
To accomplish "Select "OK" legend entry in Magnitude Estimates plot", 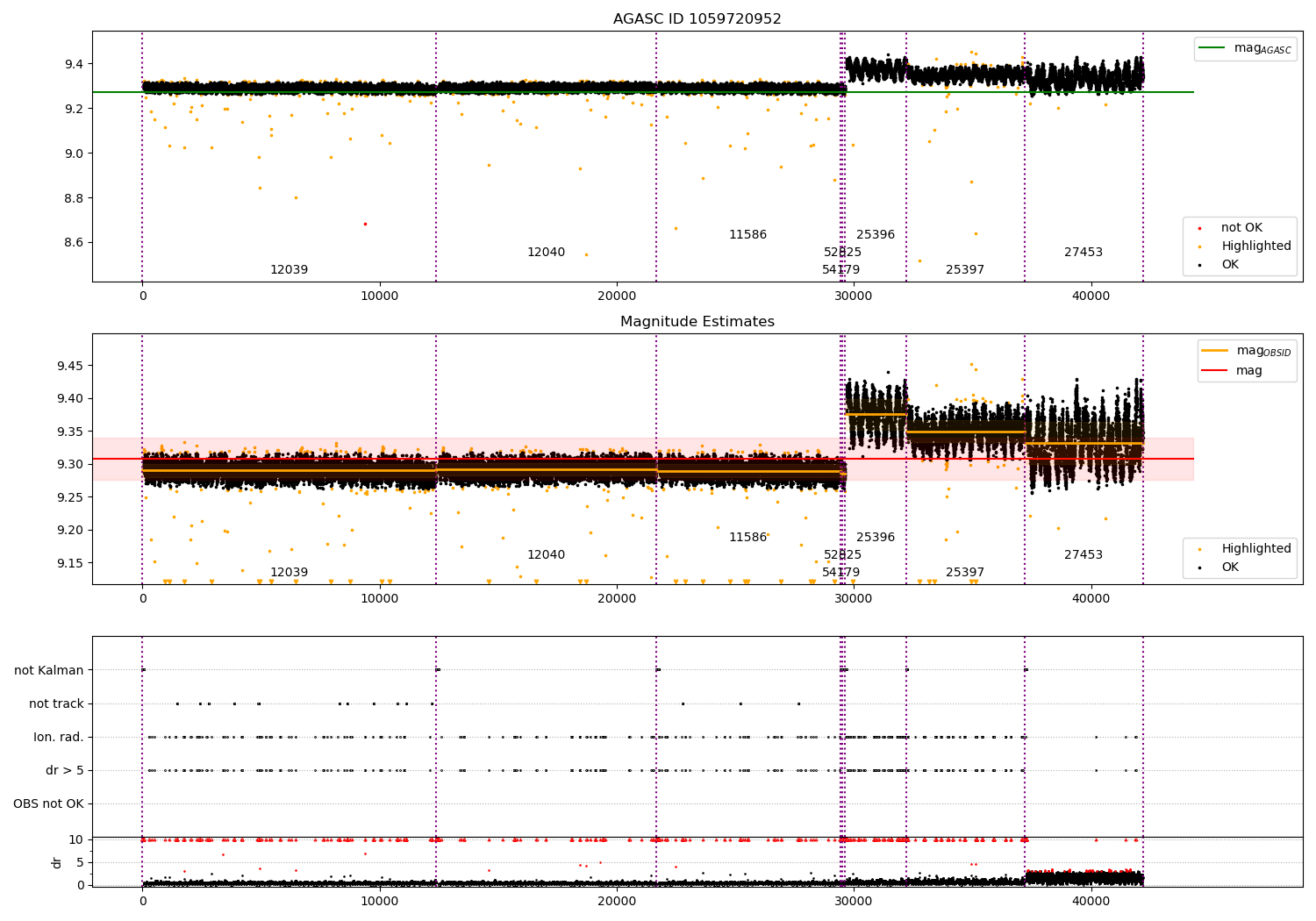I will coord(1229,568).
